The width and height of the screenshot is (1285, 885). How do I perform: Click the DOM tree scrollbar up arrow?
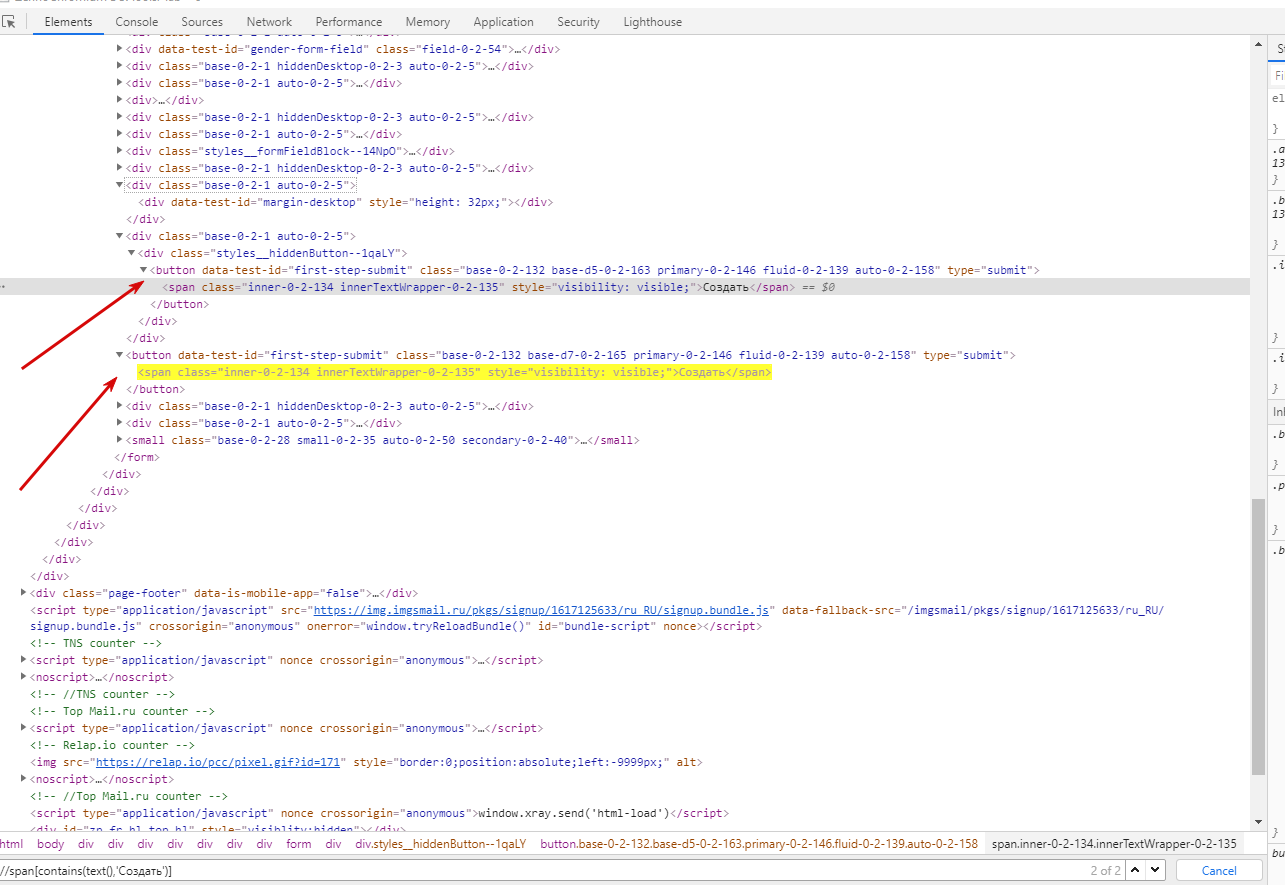pyautogui.click(x=1258, y=46)
